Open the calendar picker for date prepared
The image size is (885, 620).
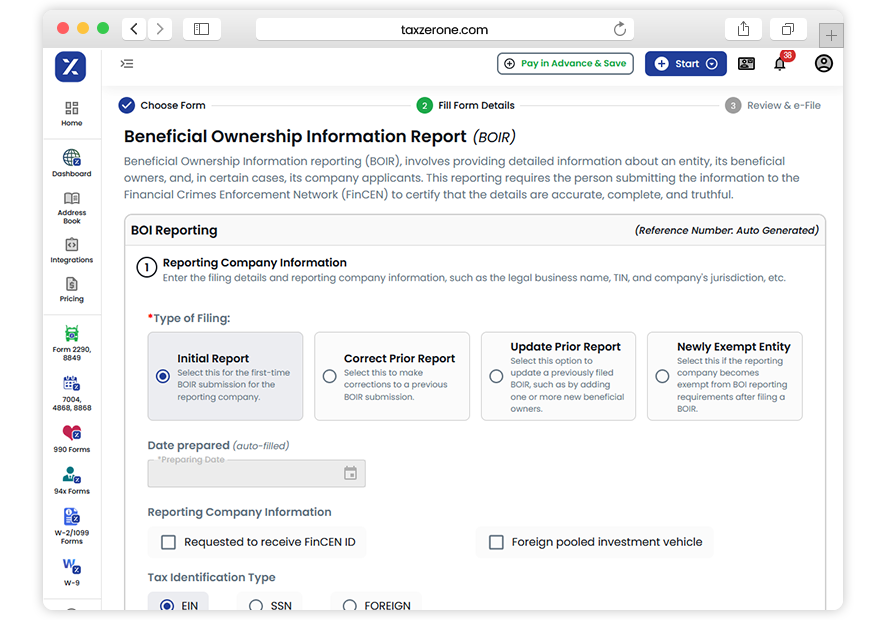pos(350,473)
